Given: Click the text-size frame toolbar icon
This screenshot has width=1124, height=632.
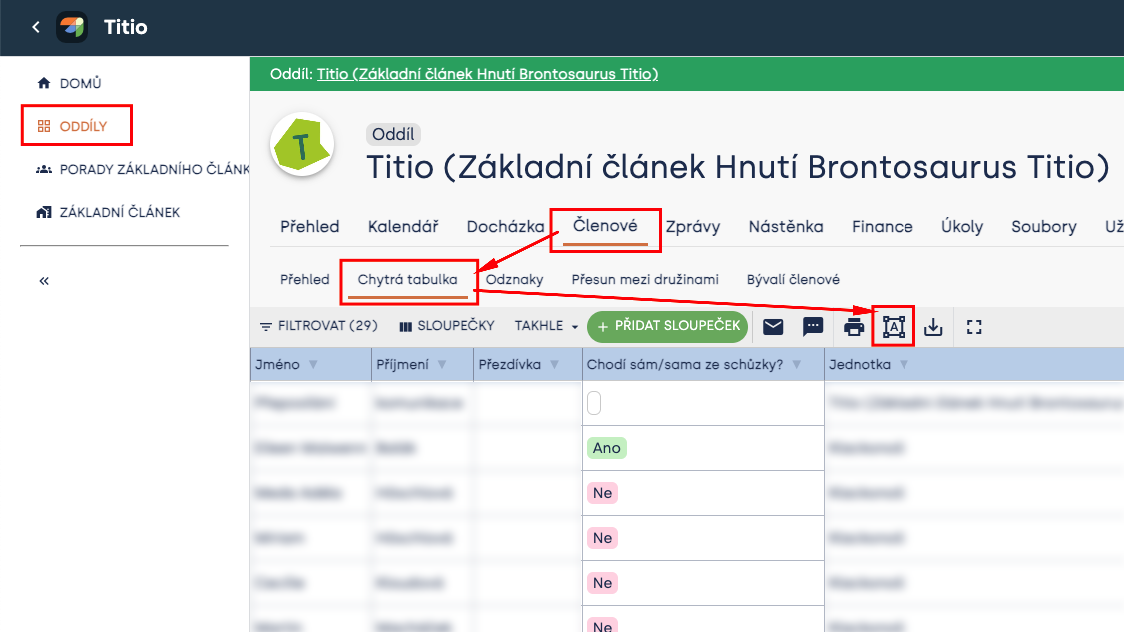Looking at the screenshot, I should click(x=894, y=327).
